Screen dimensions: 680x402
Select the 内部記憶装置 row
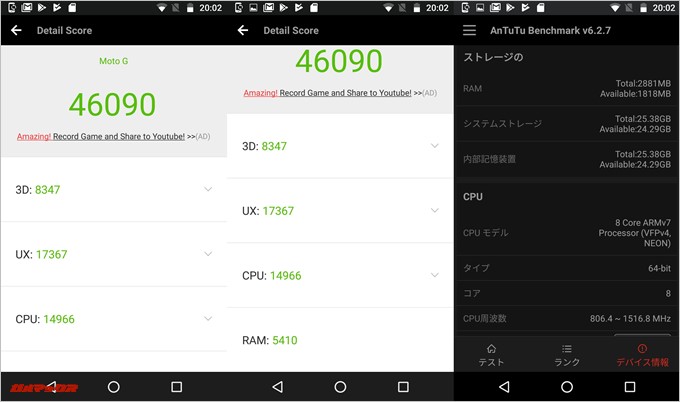pyautogui.click(x=567, y=159)
